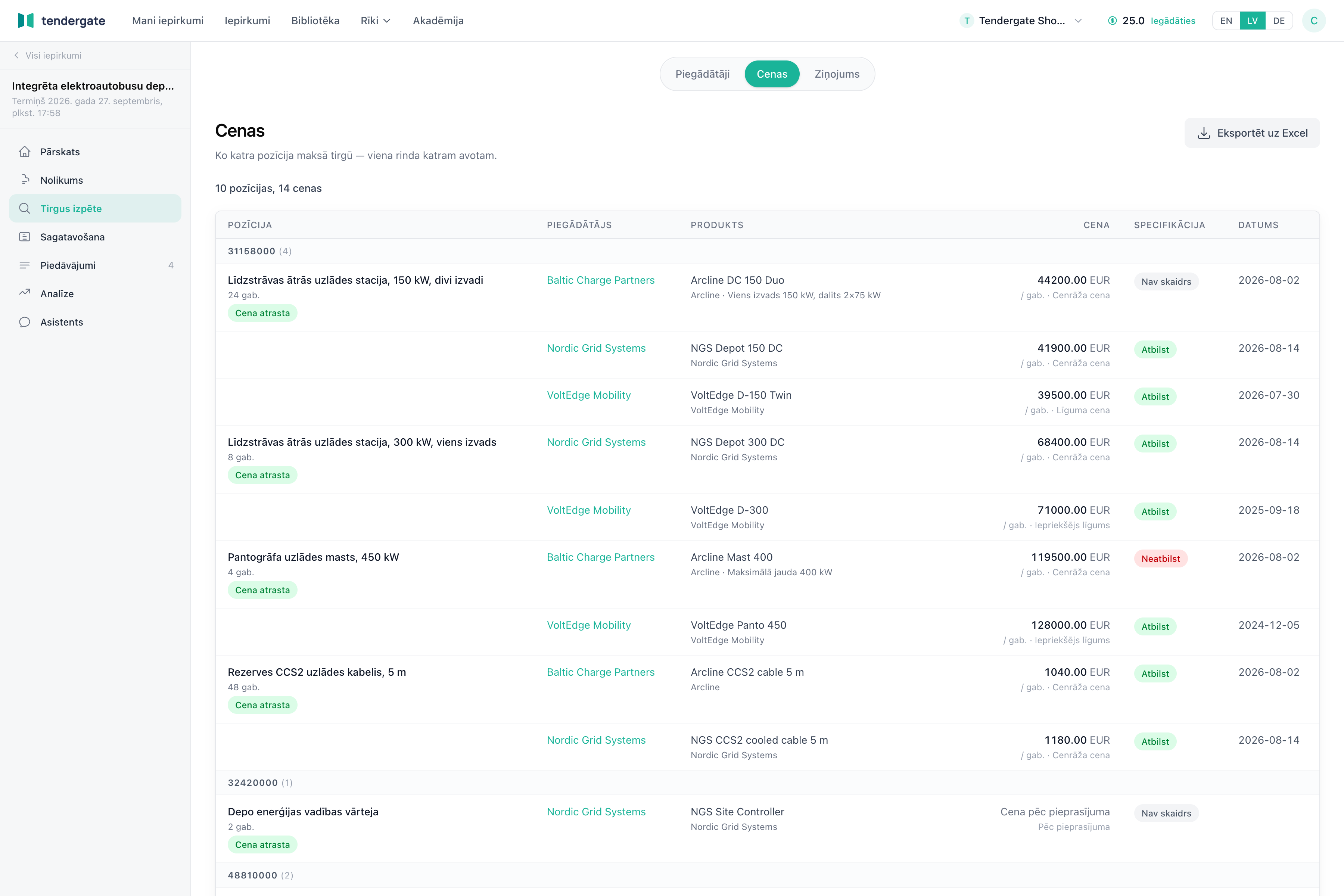Click the tendergate logo icon
The image size is (1344, 896).
[x=25, y=21]
